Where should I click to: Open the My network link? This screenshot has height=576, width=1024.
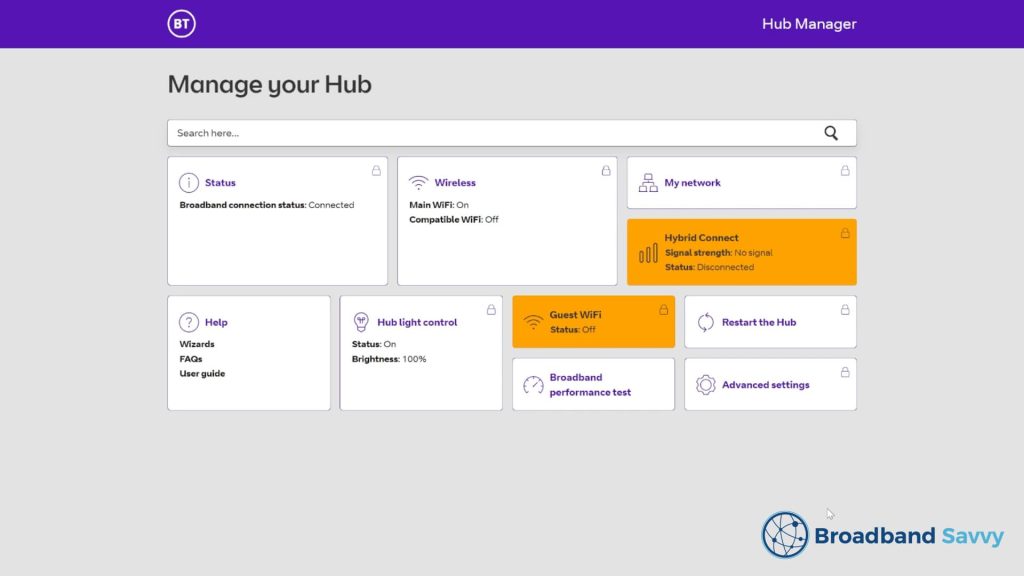(x=692, y=183)
